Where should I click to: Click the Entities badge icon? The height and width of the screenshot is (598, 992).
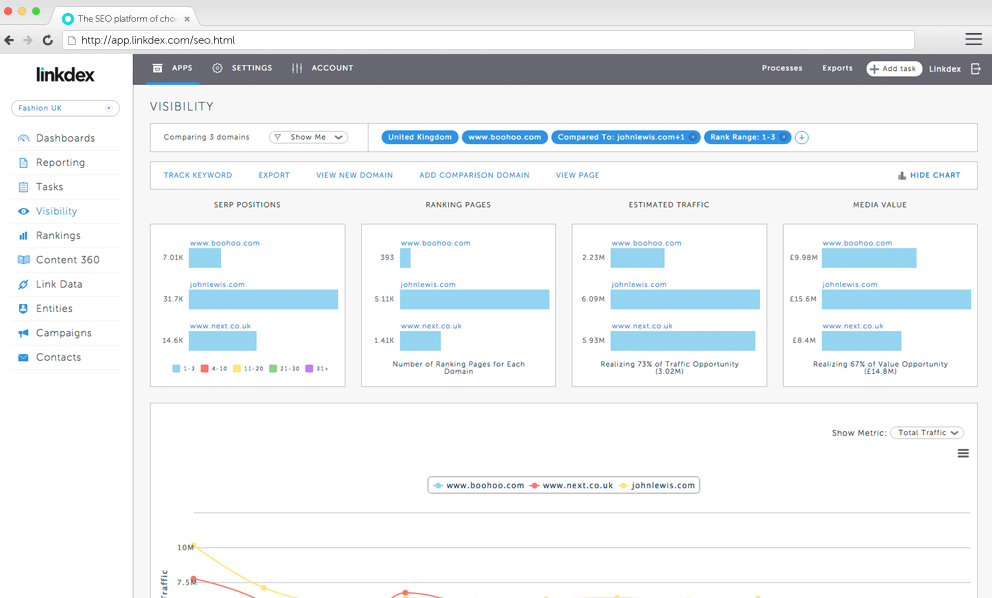tap(23, 308)
